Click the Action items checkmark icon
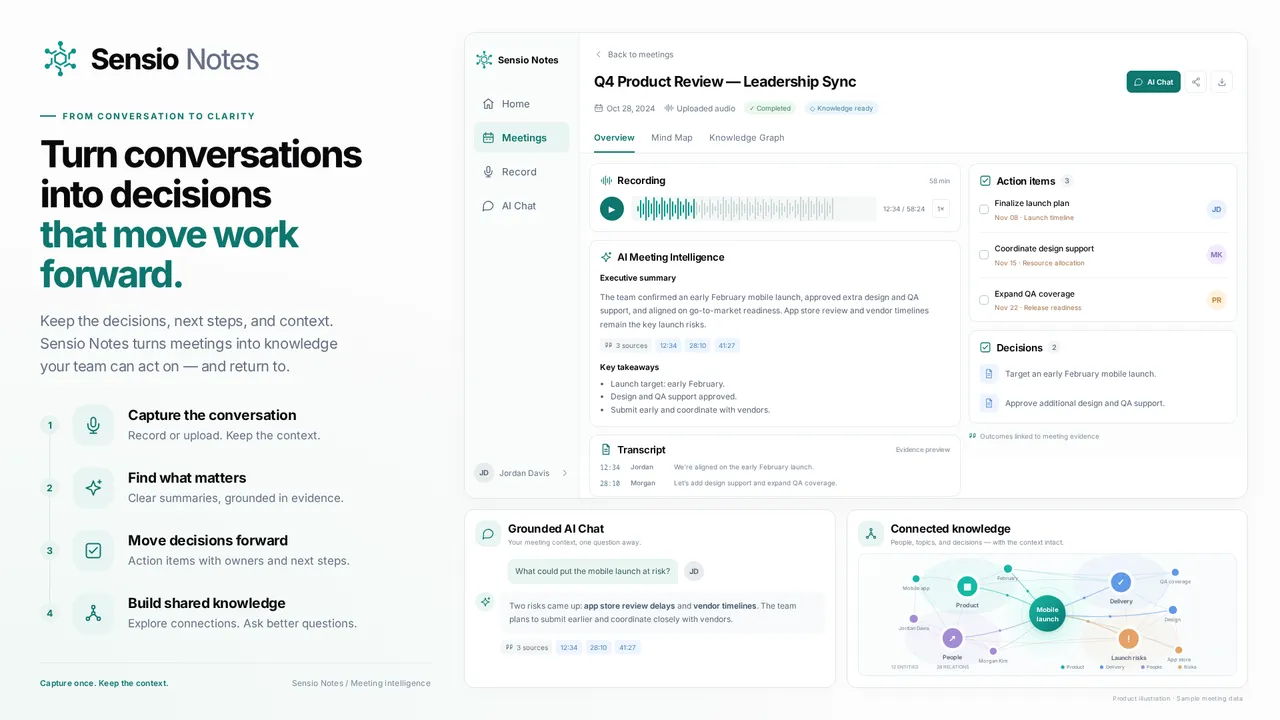This screenshot has width=1280, height=720. 985,181
